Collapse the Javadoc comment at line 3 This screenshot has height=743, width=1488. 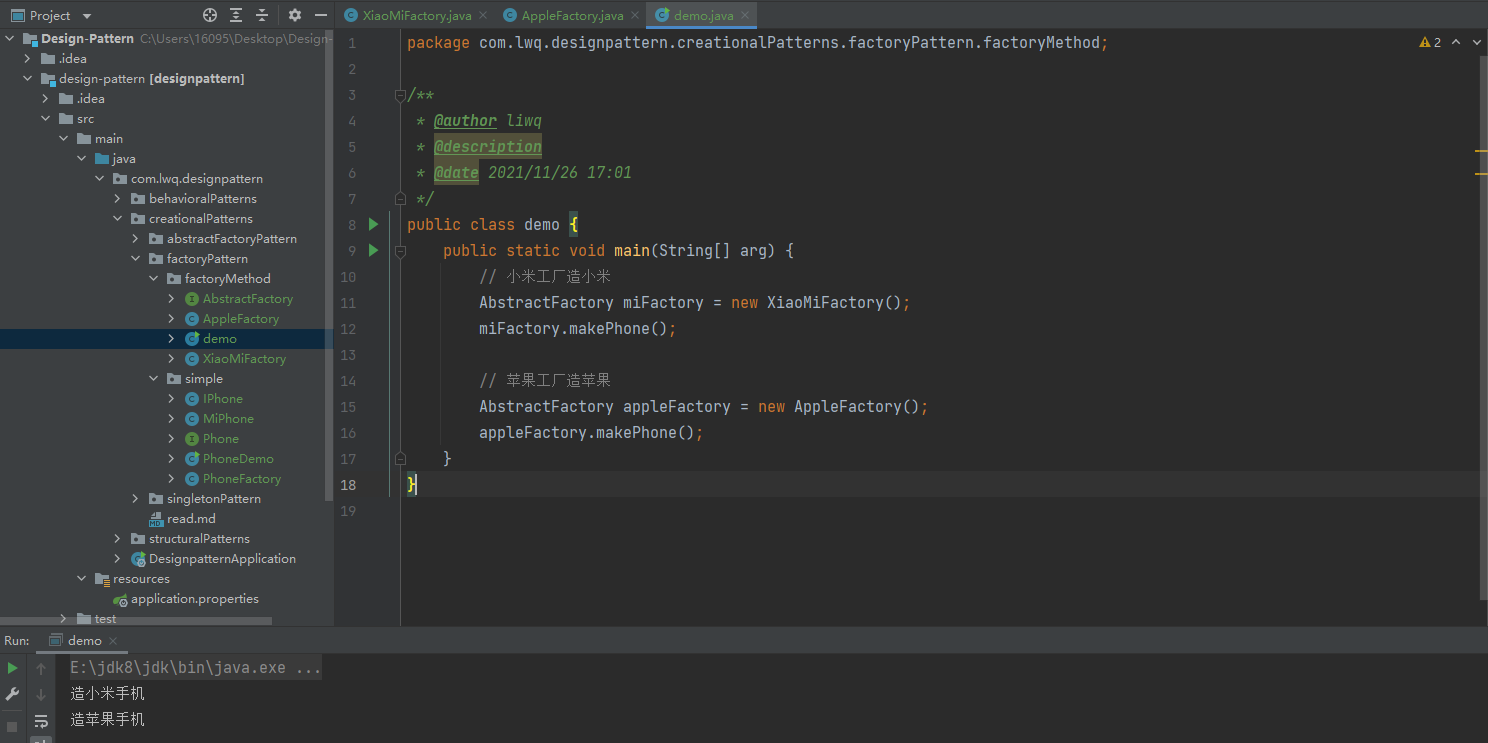400,95
